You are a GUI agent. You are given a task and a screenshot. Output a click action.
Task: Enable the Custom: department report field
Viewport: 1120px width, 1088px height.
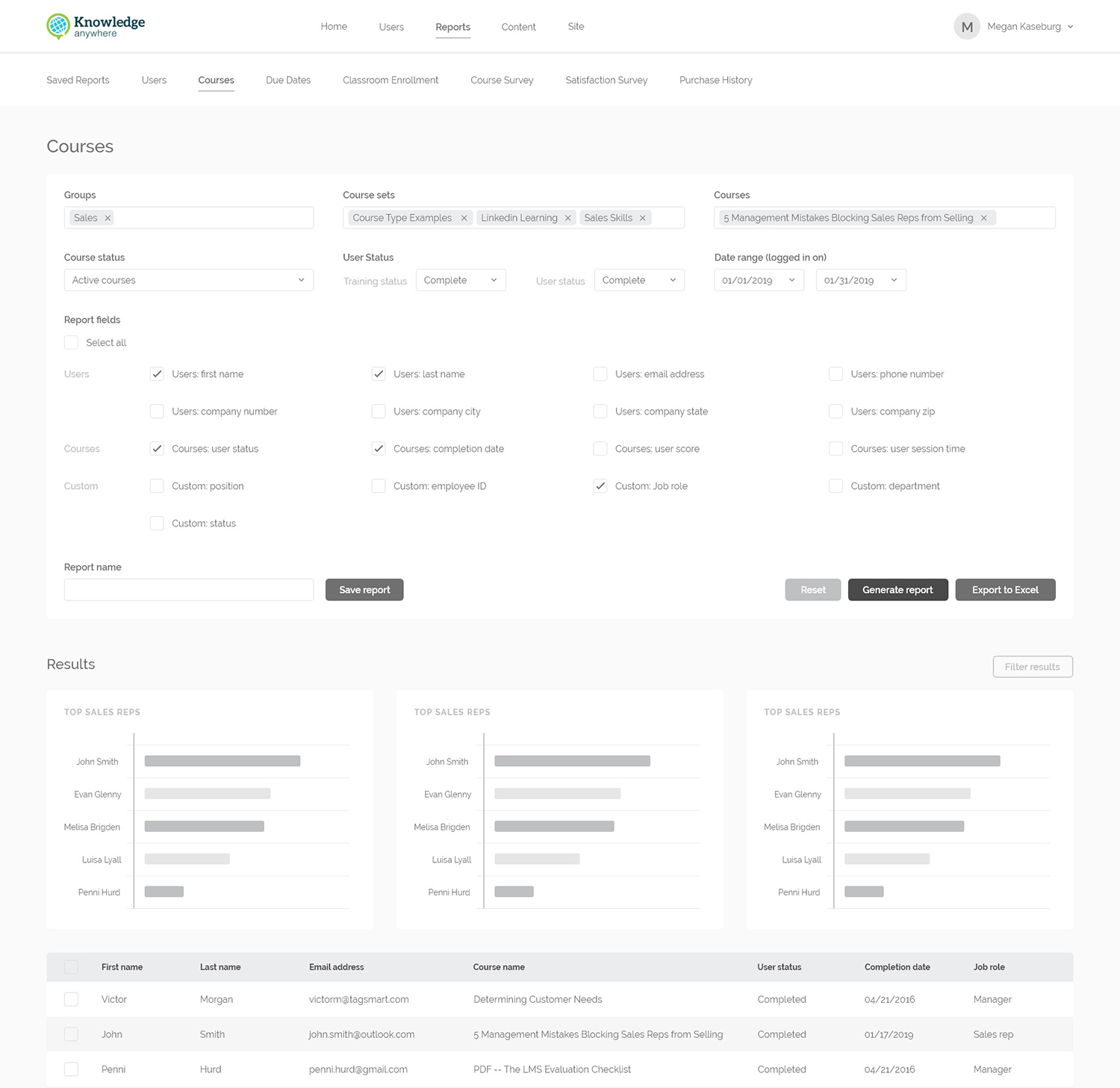click(836, 485)
